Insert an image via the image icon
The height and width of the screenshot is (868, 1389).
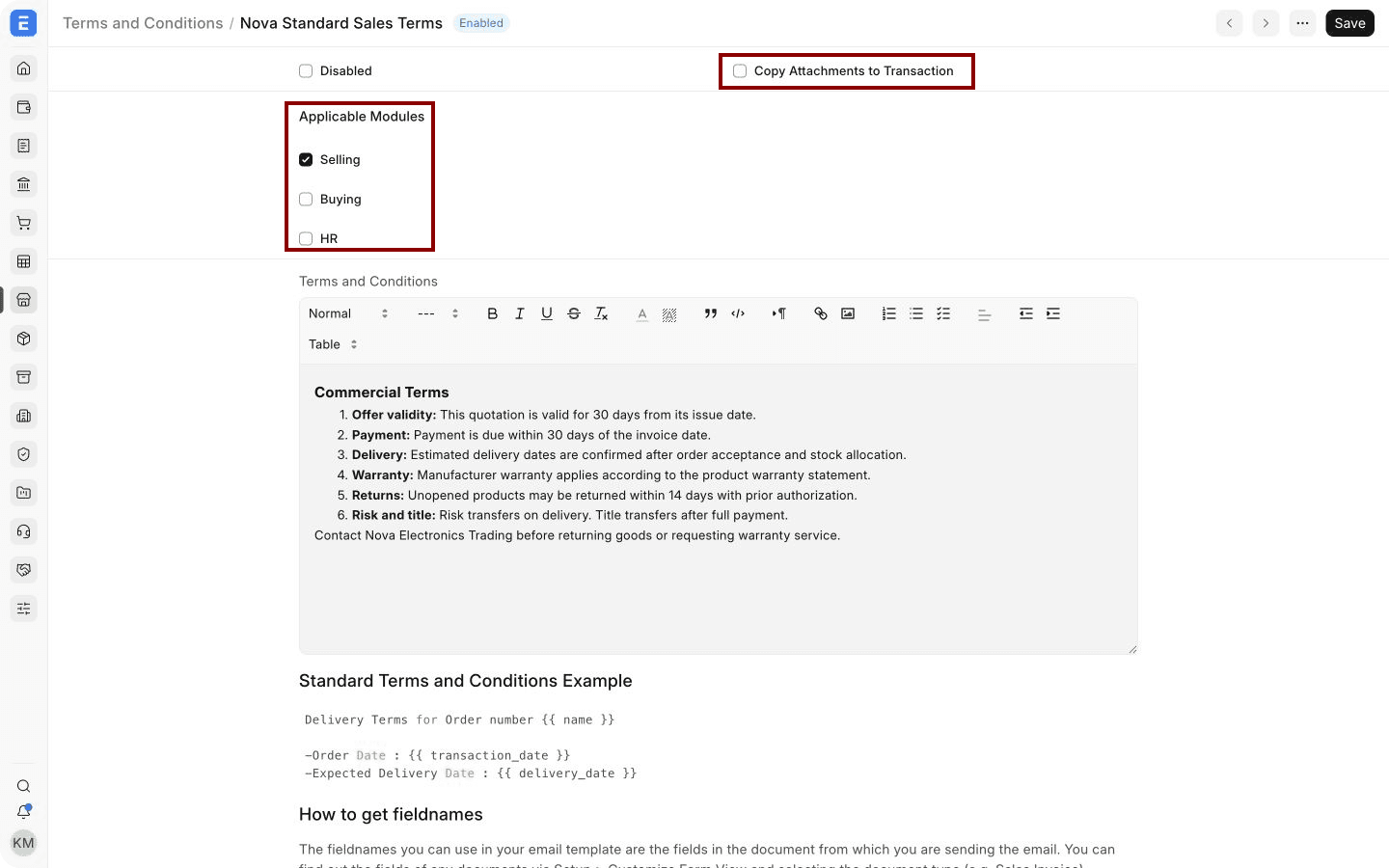click(848, 313)
